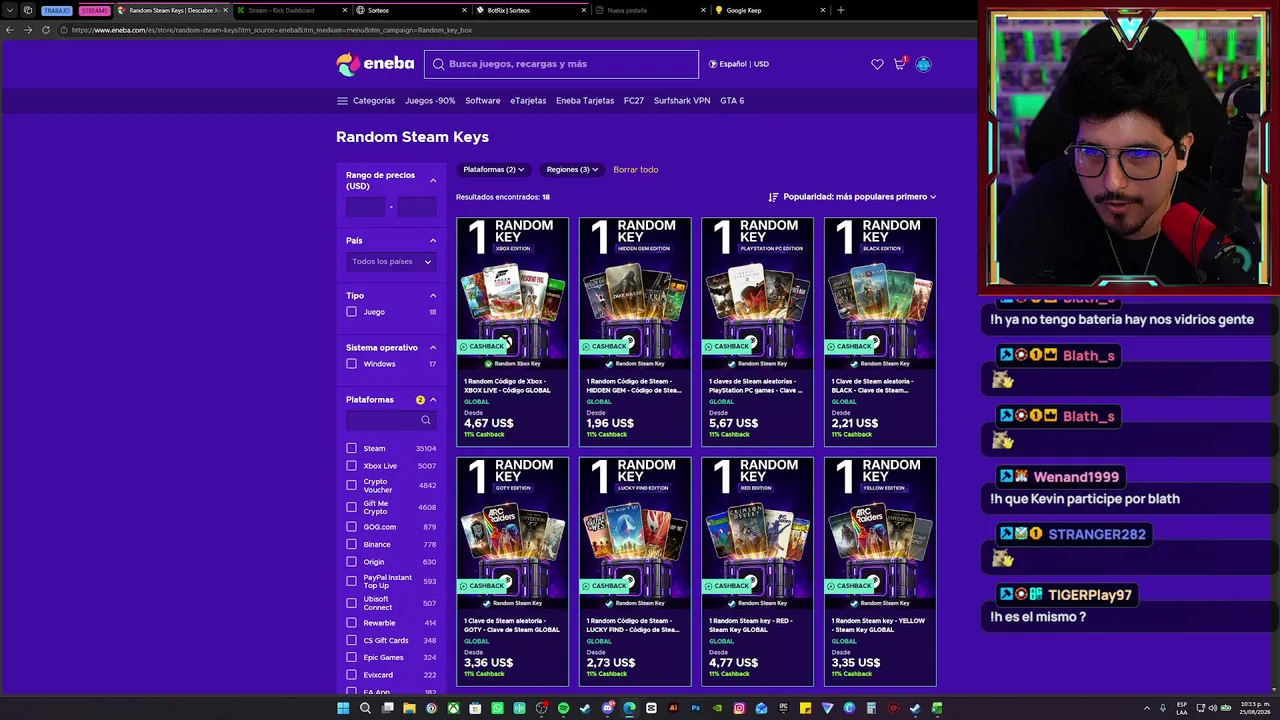Open the Todos los países dropdown

pos(391,262)
